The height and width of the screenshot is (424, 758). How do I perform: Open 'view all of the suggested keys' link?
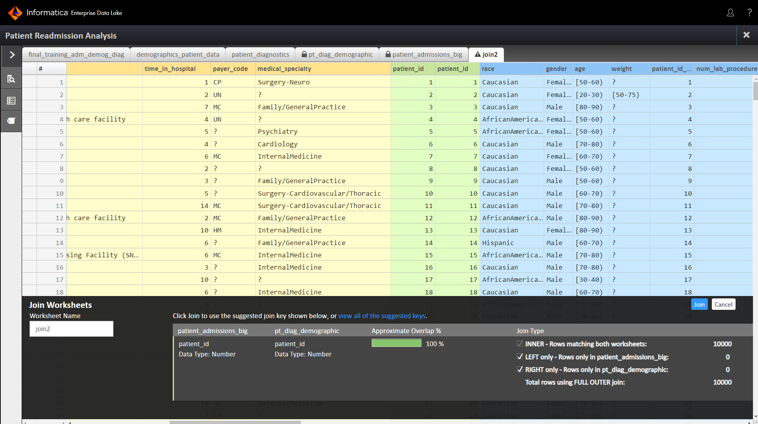pyautogui.click(x=383, y=316)
